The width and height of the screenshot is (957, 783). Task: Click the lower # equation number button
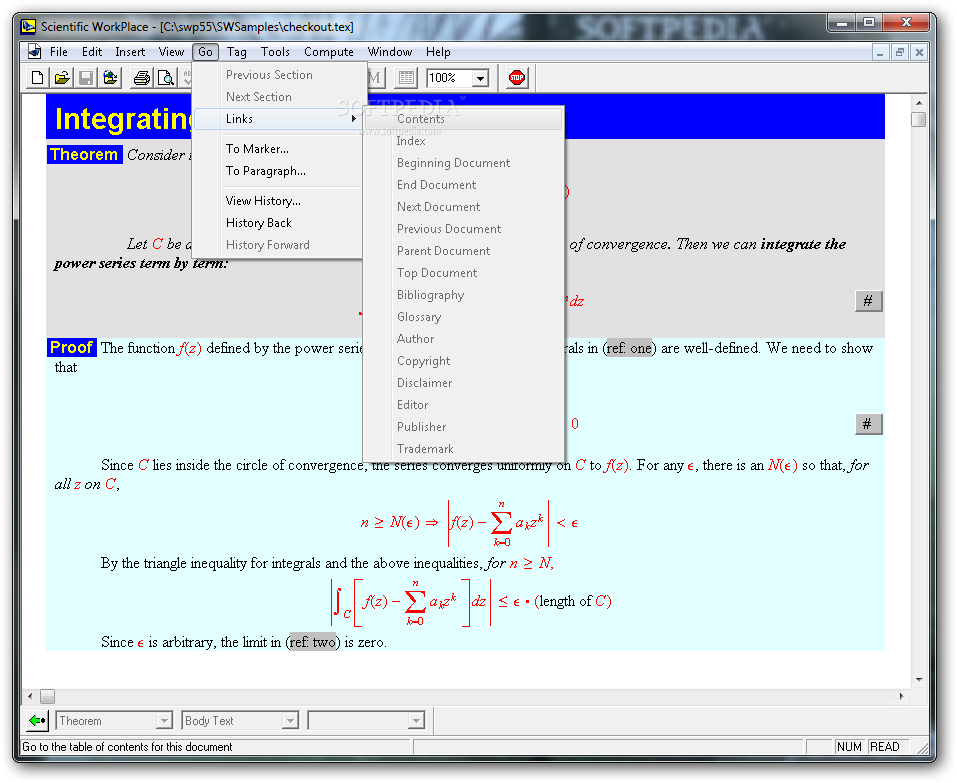868,424
